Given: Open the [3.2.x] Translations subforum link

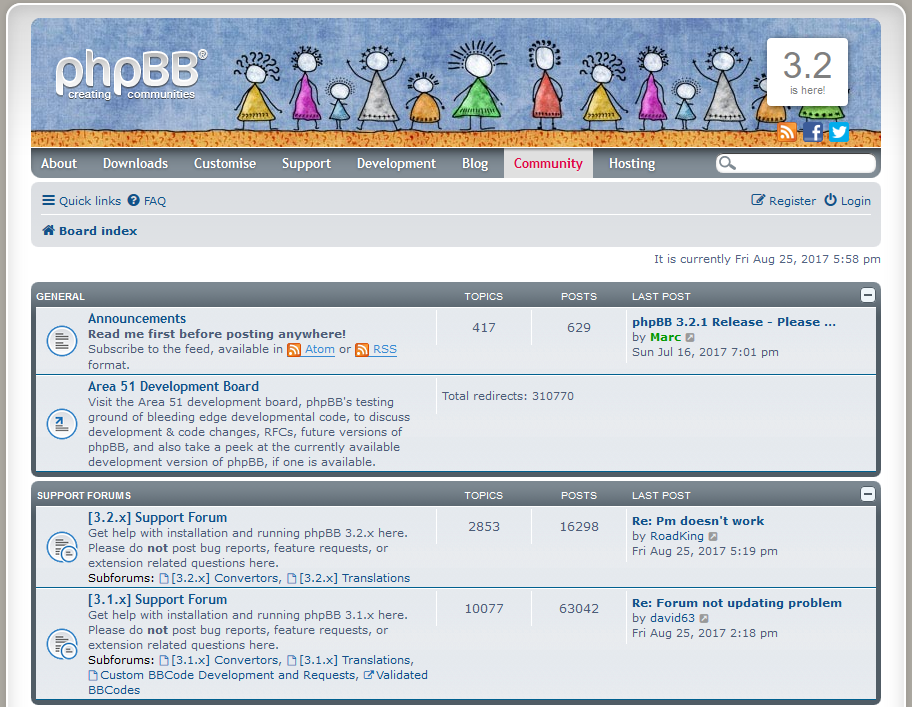Looking at the screenshot, I should tap(355, 579).
